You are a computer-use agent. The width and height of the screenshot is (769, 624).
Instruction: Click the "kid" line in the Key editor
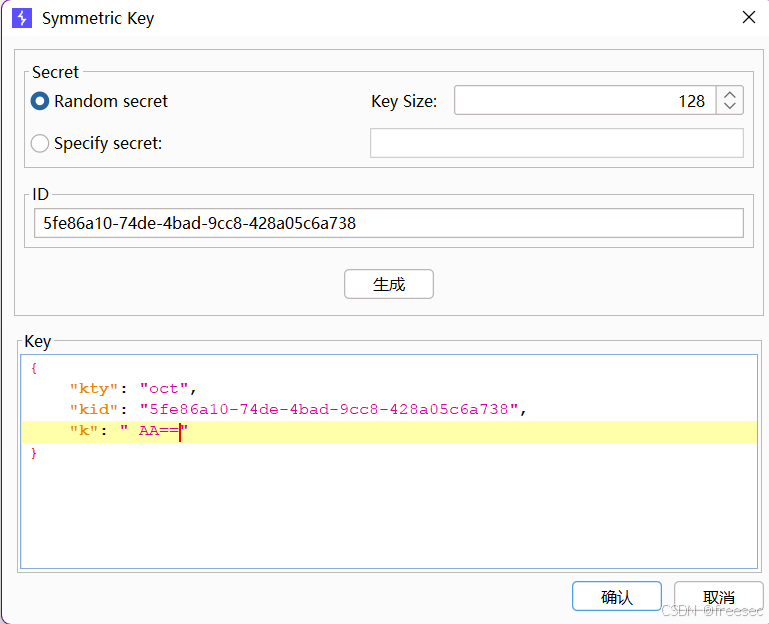[298, 410]
